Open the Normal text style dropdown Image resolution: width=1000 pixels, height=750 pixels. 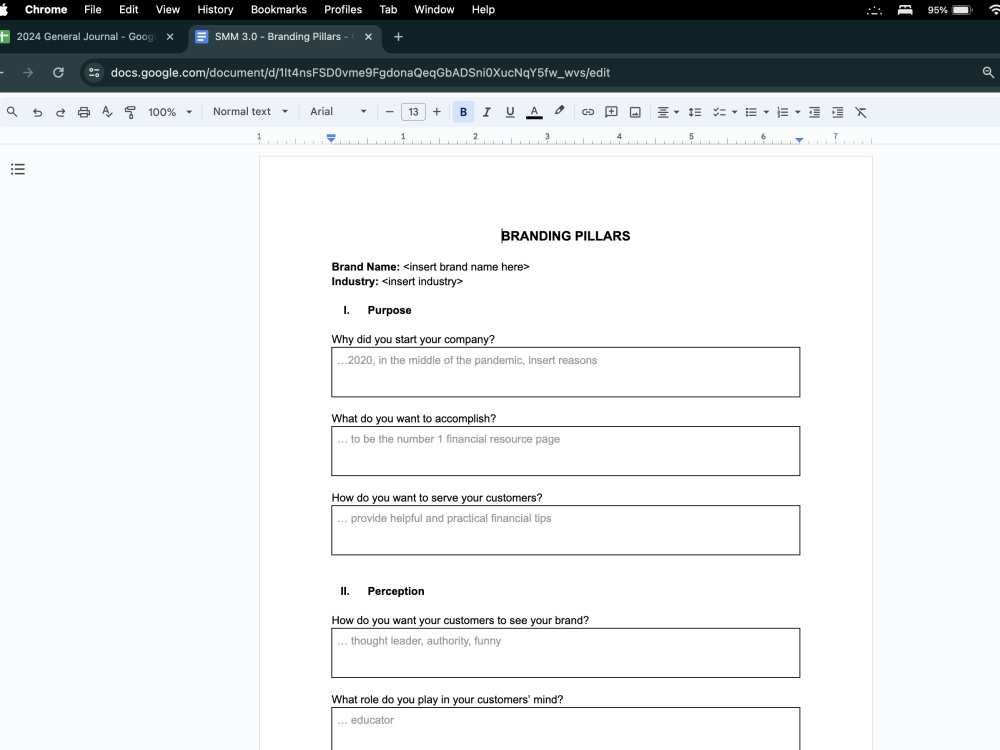pos(250,112)
